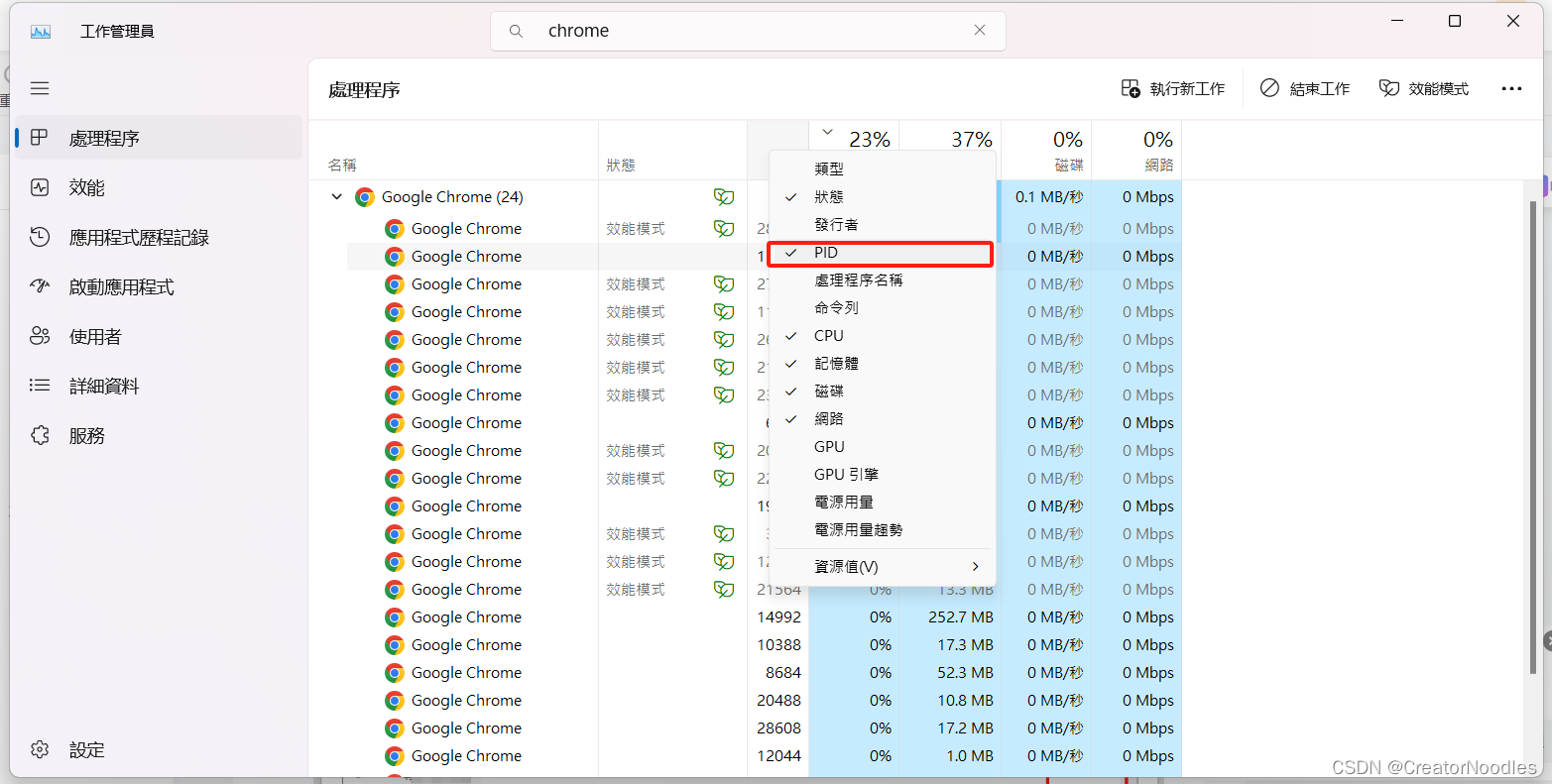The image size is (1552, 784).
Task: Click the Processes icon in the sidebar
Action: 40,138
